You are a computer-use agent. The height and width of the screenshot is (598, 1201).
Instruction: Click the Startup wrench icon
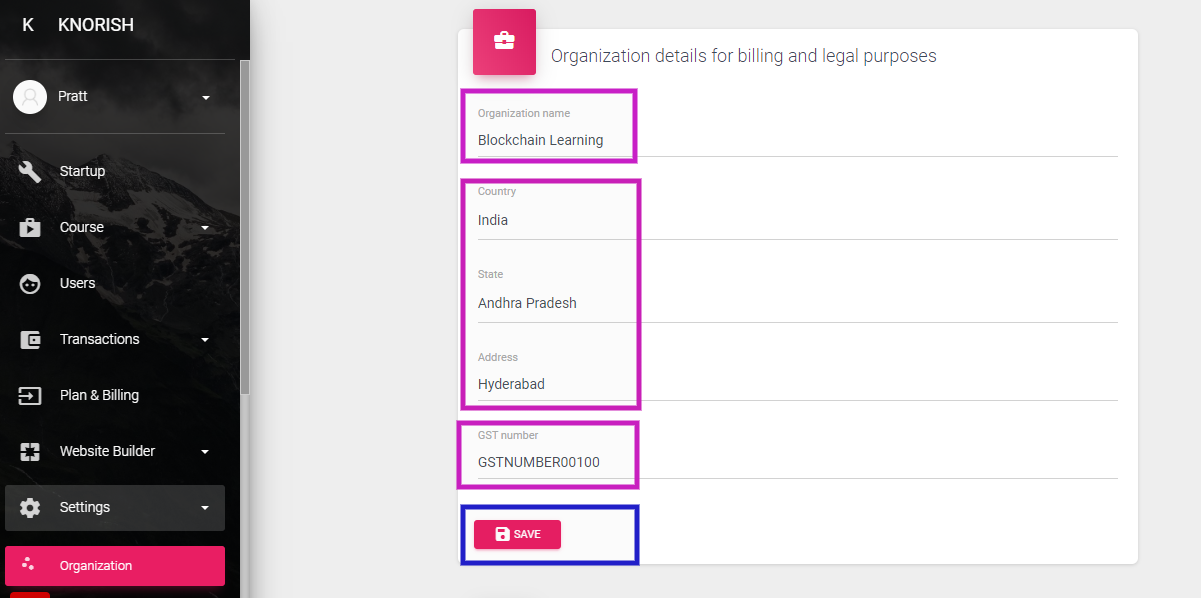click(x=30, y=171)
